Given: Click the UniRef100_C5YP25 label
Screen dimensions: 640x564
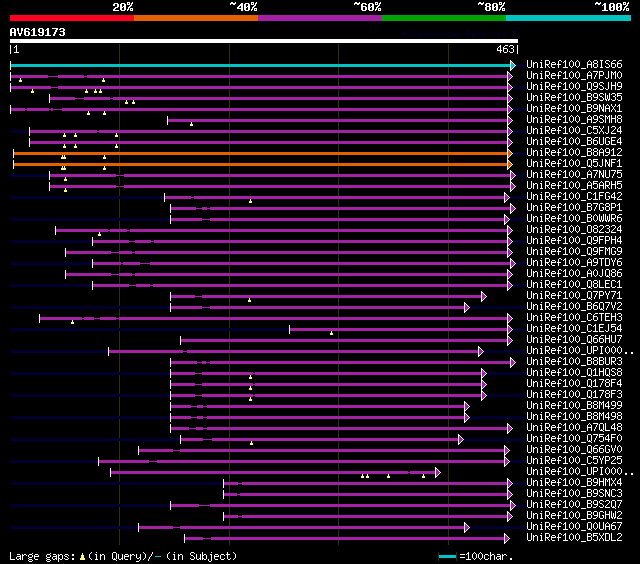Looking at the screenshot, I should 574,461.
